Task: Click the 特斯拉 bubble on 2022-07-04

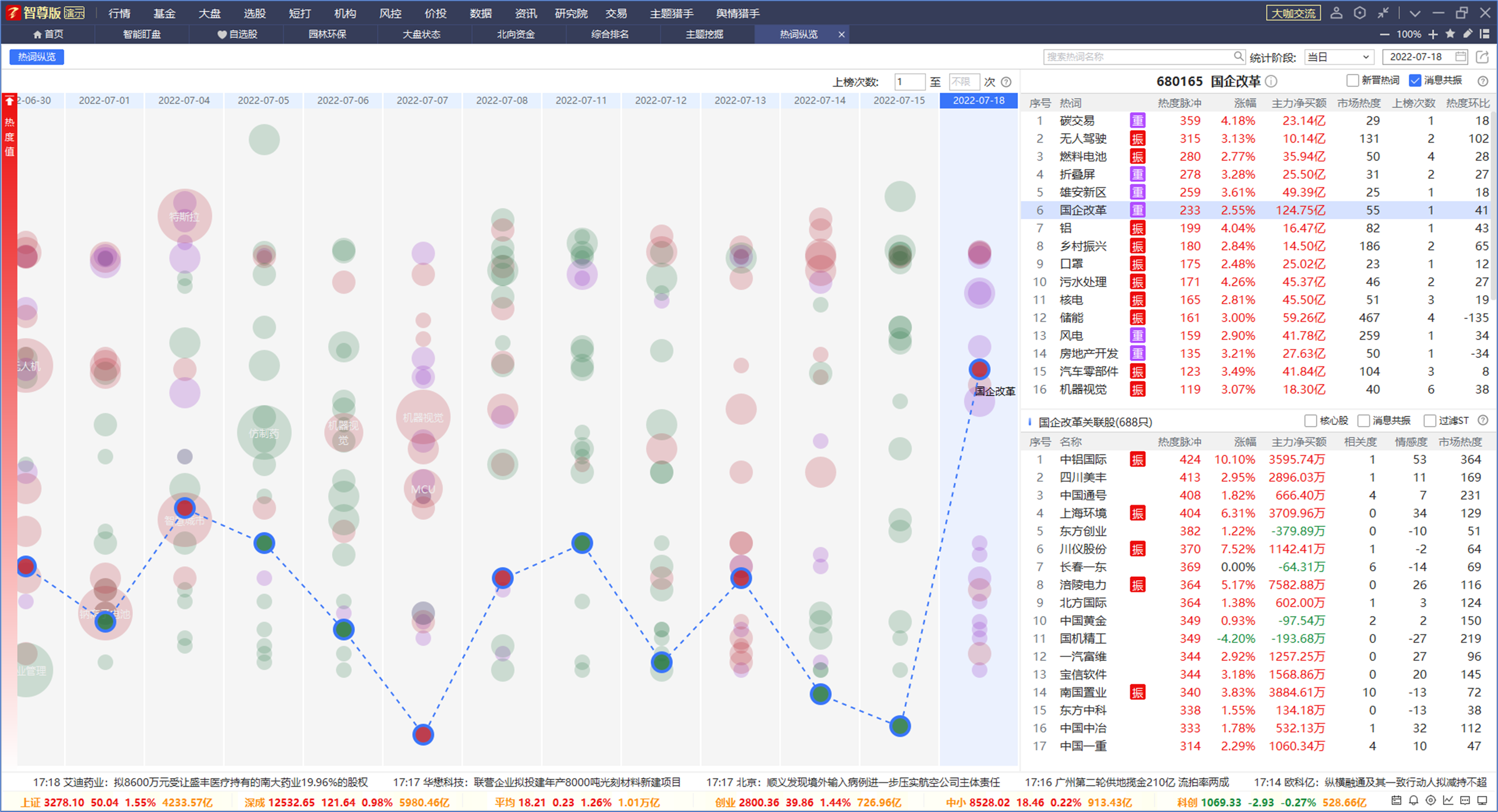Action: [185, 216]
